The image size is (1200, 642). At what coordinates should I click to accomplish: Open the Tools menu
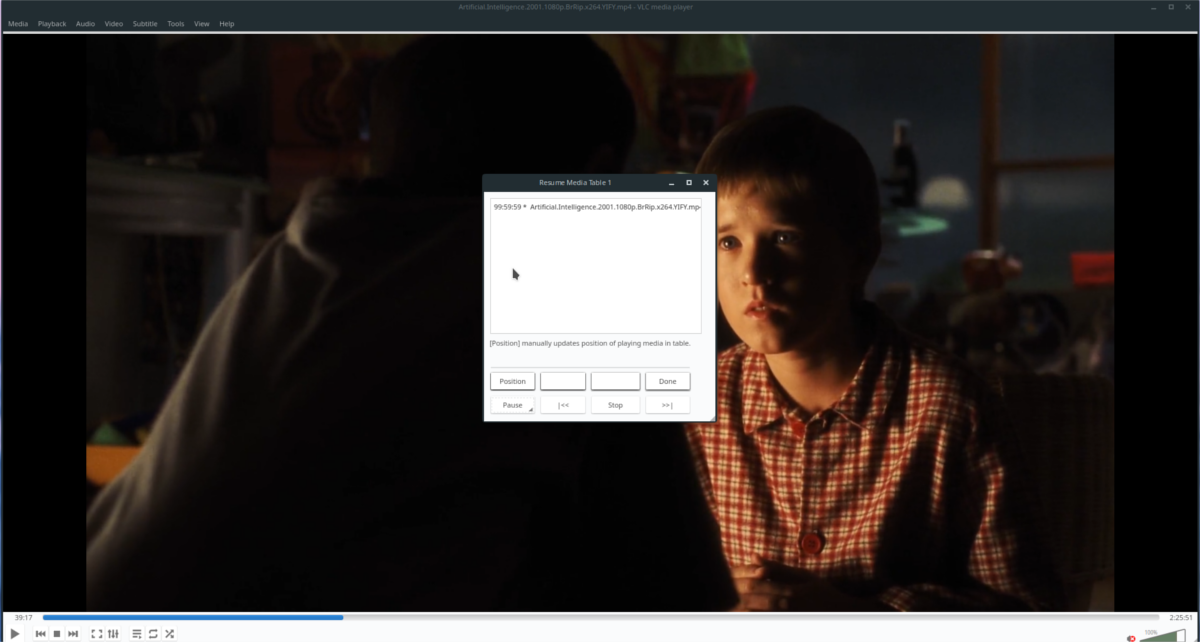[176, 23]
